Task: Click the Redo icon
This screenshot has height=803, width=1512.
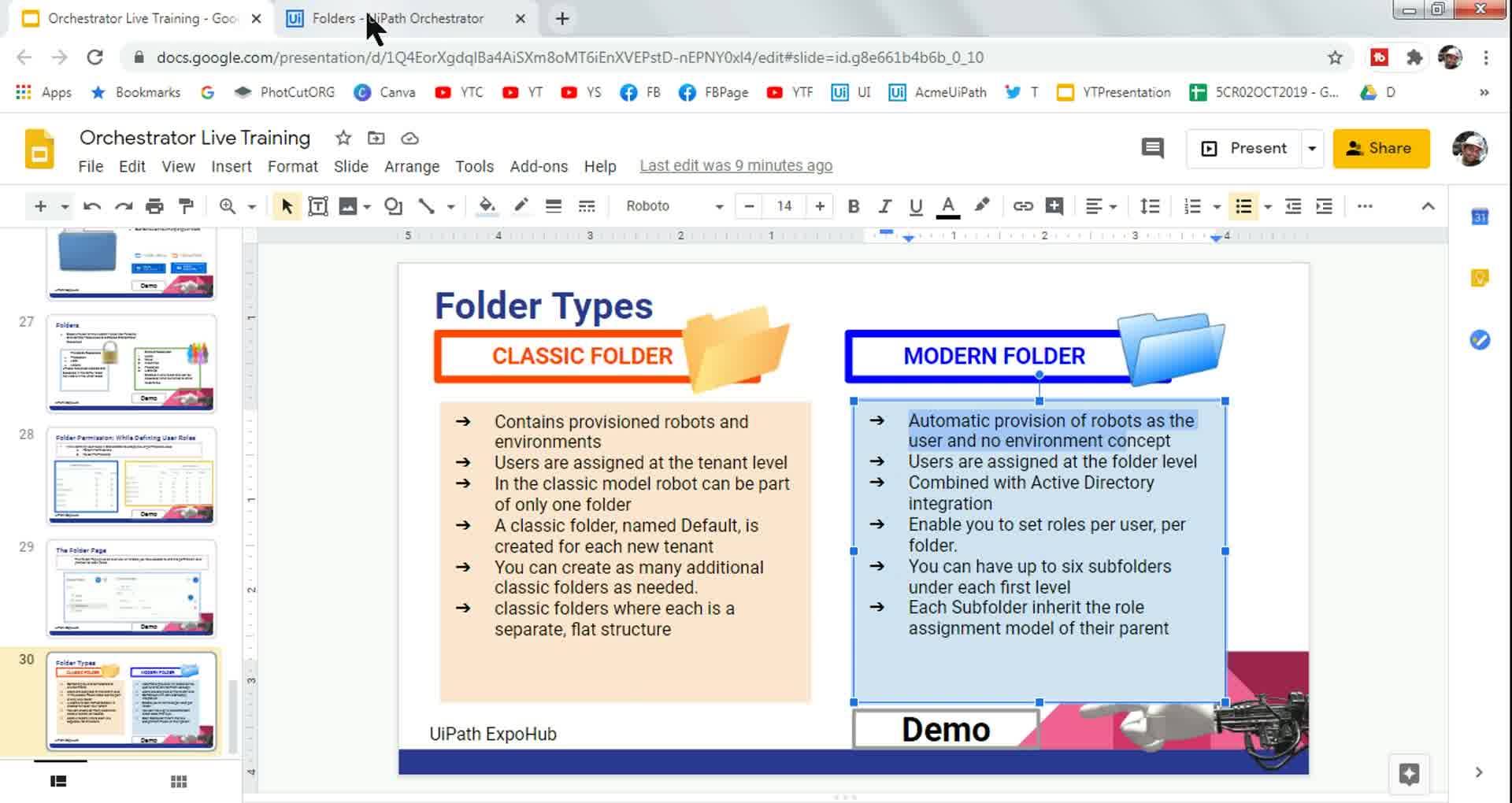Action: point(124,206)
